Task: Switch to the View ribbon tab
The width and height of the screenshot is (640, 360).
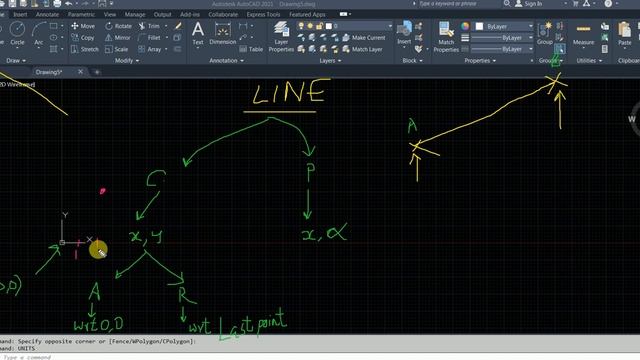Action: tap(110, 14)
